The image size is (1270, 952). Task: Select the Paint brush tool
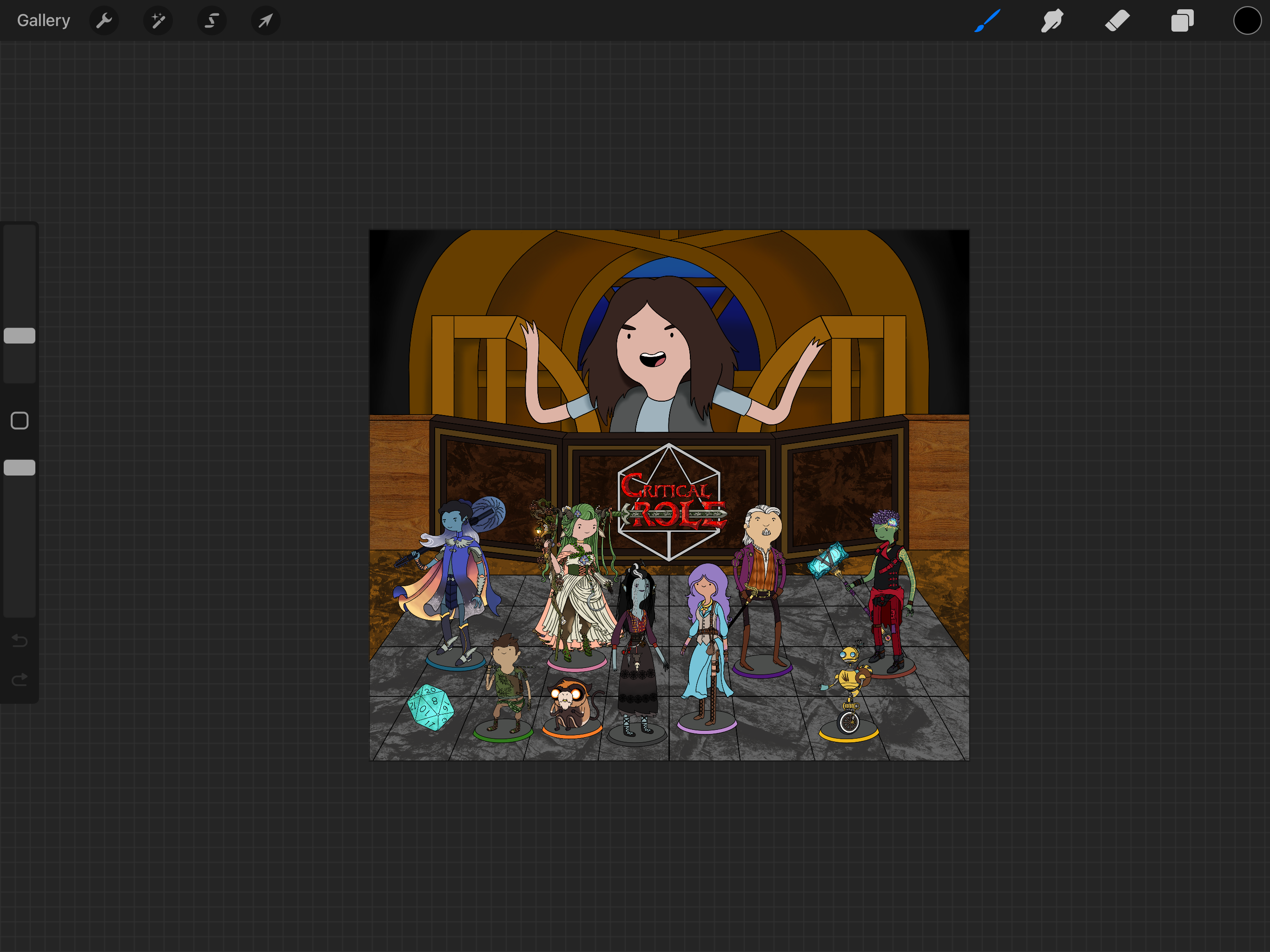[x=987, y=21]
